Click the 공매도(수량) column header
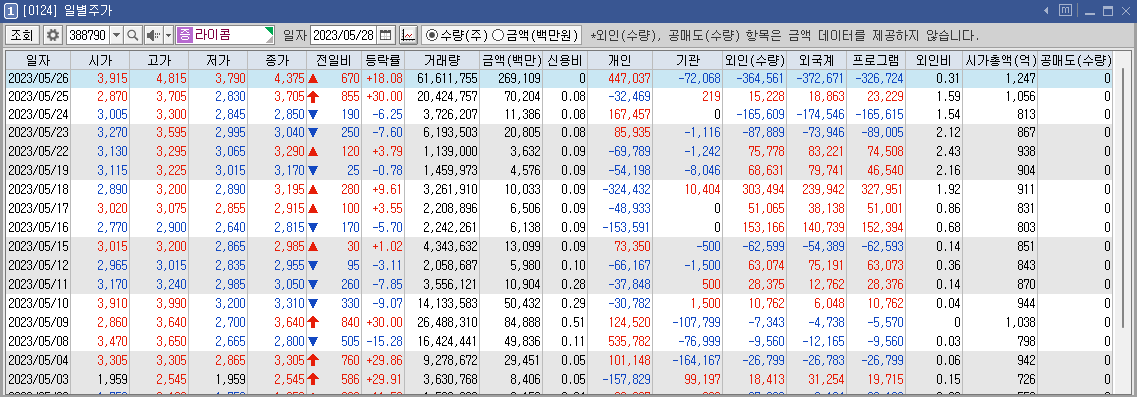Screen dimensions: 1137x397 click(1075, 60)
